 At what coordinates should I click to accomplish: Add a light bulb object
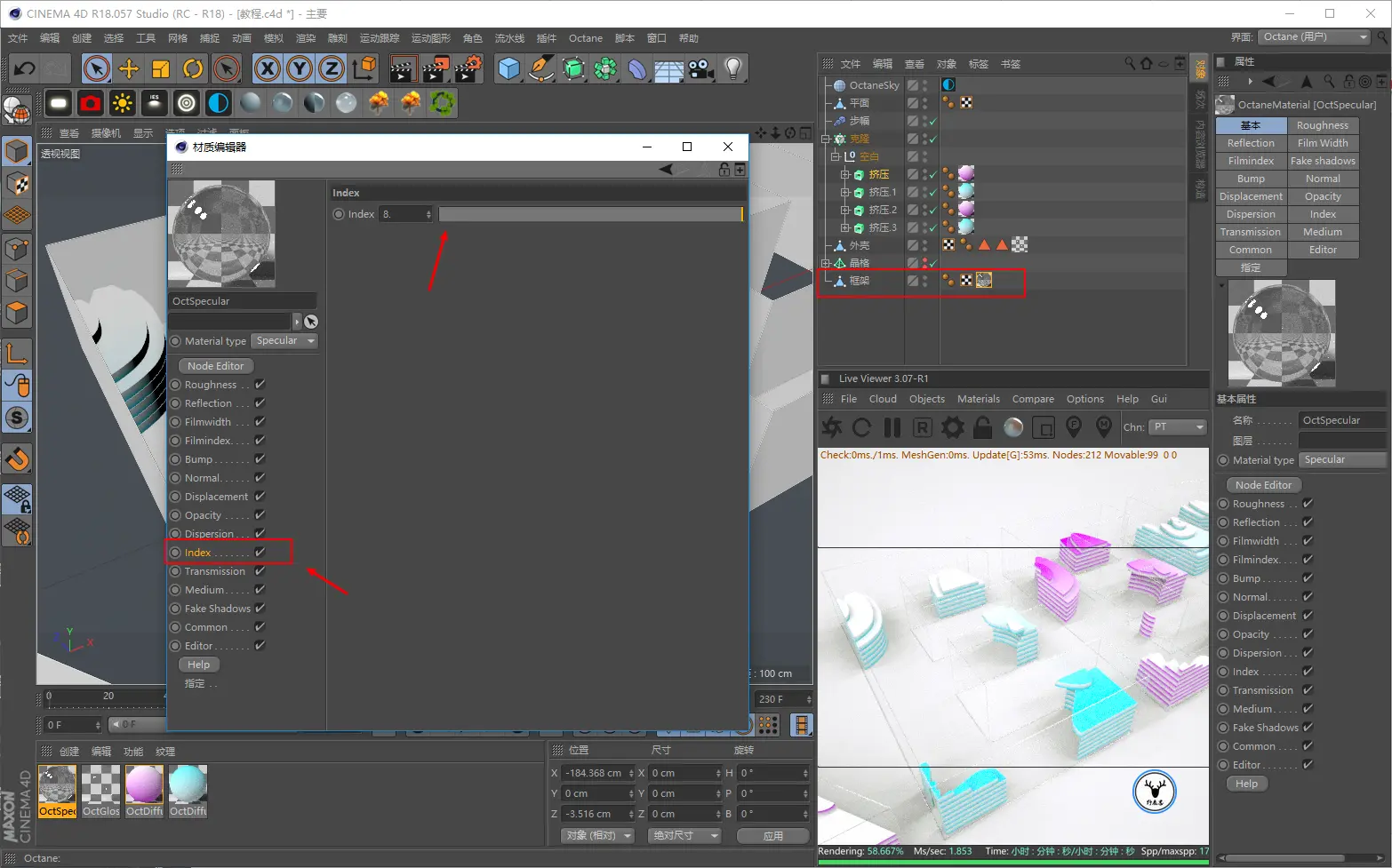click(x=732, y=68)
